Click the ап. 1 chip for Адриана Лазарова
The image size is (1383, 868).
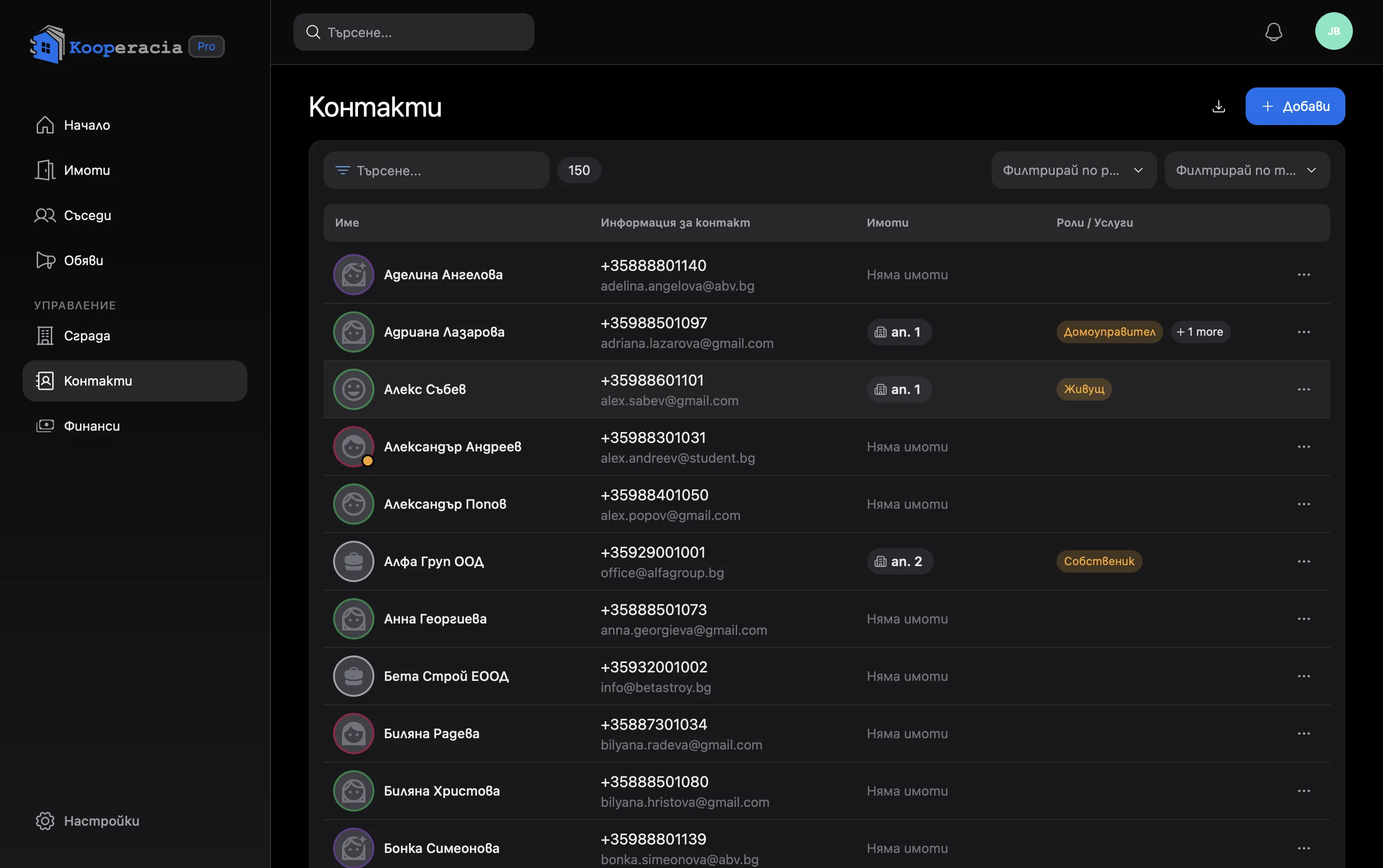[899, 332]
